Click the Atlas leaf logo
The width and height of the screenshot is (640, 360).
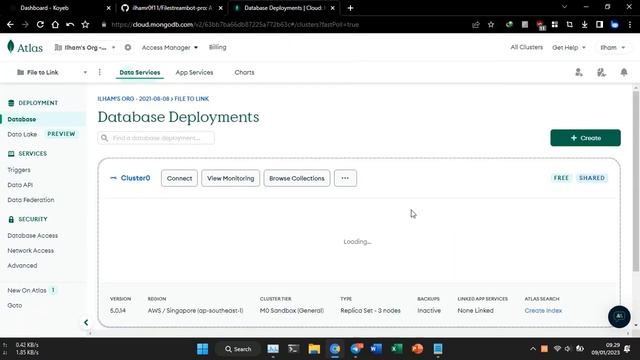(11, 47)
